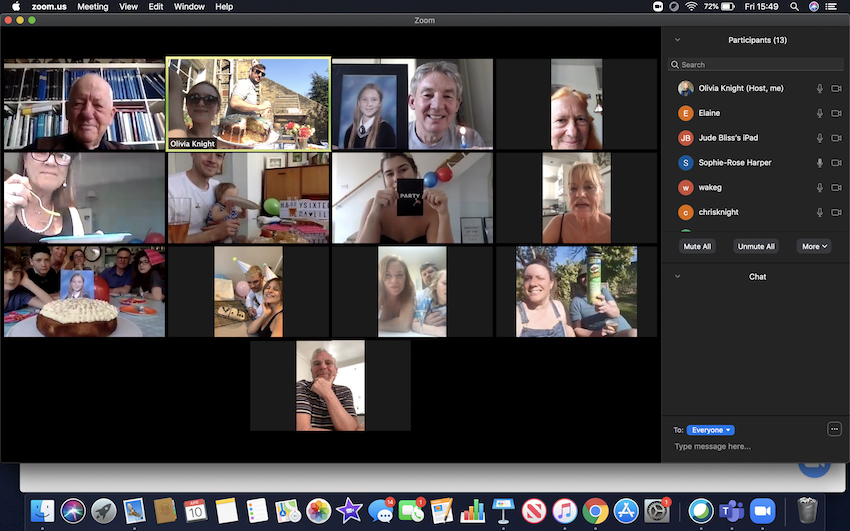Select Olivia Knight's avatar in participants list
Screen dimensions: 850x531
pyautogui.click(x=686, y=88)
